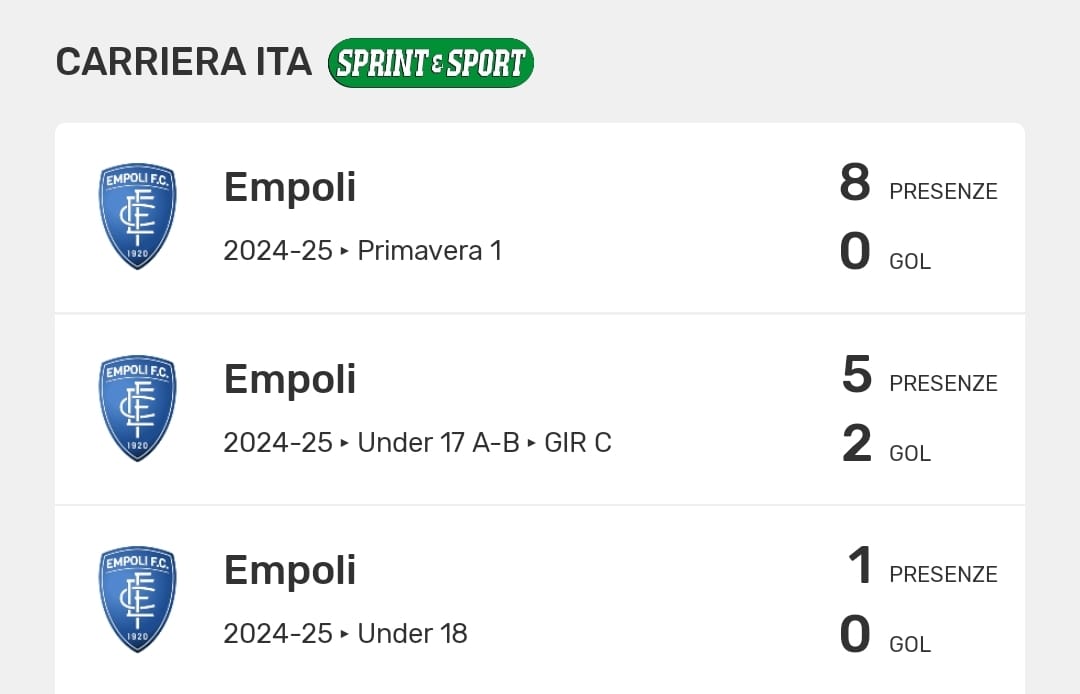Click the 5 presenze count for Under 17
This screenshot has width=1080, height=694.
(857, 375)
